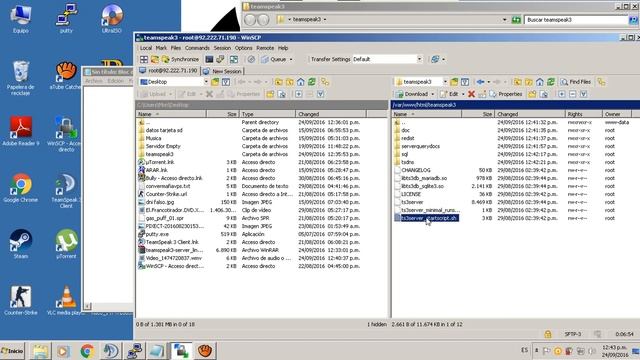The width and height of the screenshot is (640, 360).
Task: Switch to root@92.222.71.190 session tab
Action: 169,71
